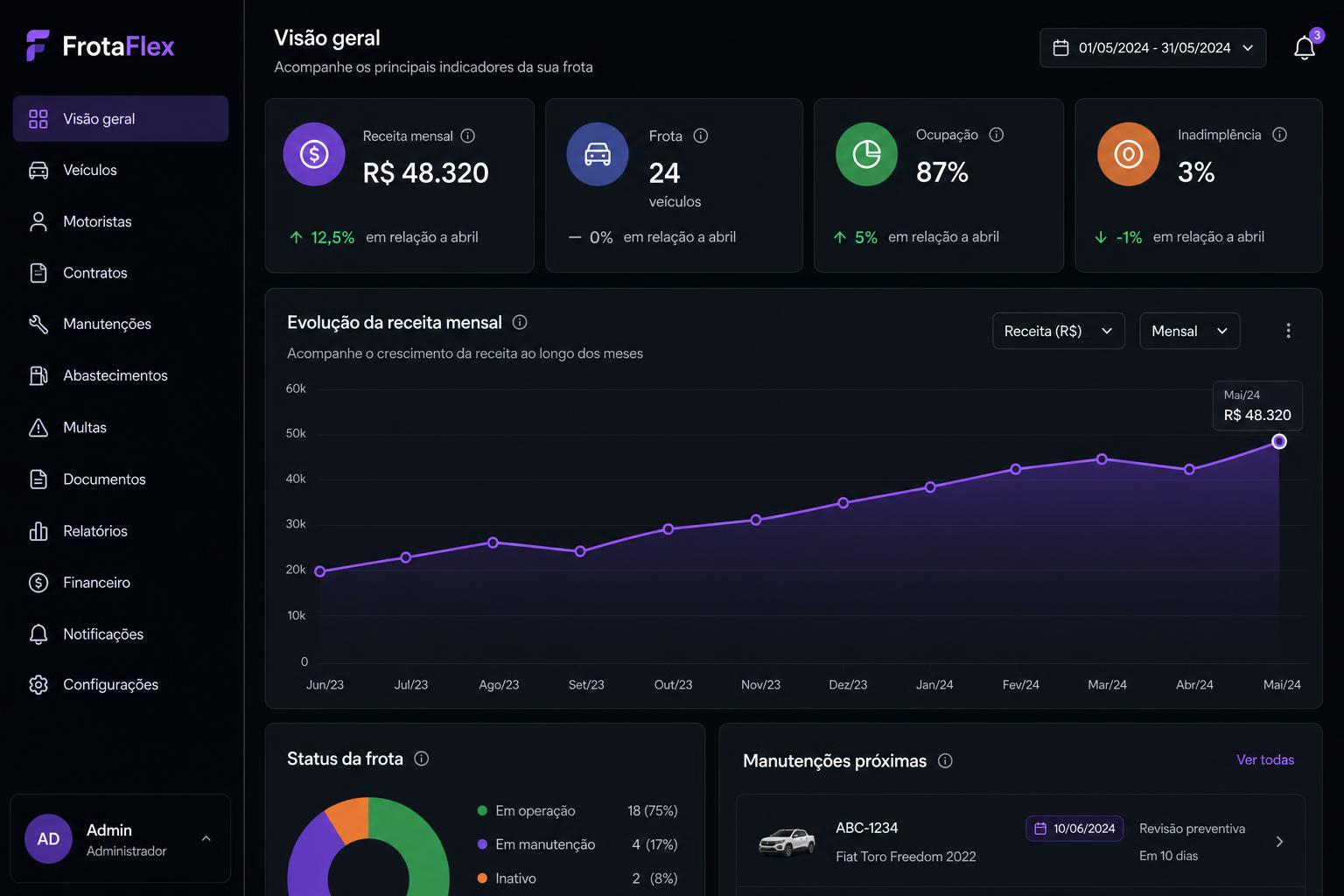
Task: Click the FrotaFlex logo icon
Action: (x=38, y=45)
